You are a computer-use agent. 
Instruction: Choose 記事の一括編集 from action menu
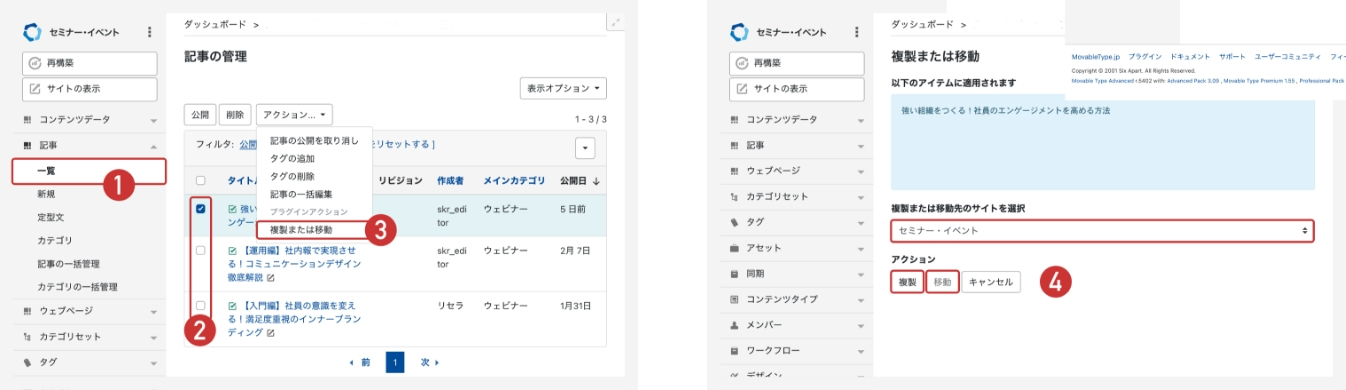coord(314,194)
